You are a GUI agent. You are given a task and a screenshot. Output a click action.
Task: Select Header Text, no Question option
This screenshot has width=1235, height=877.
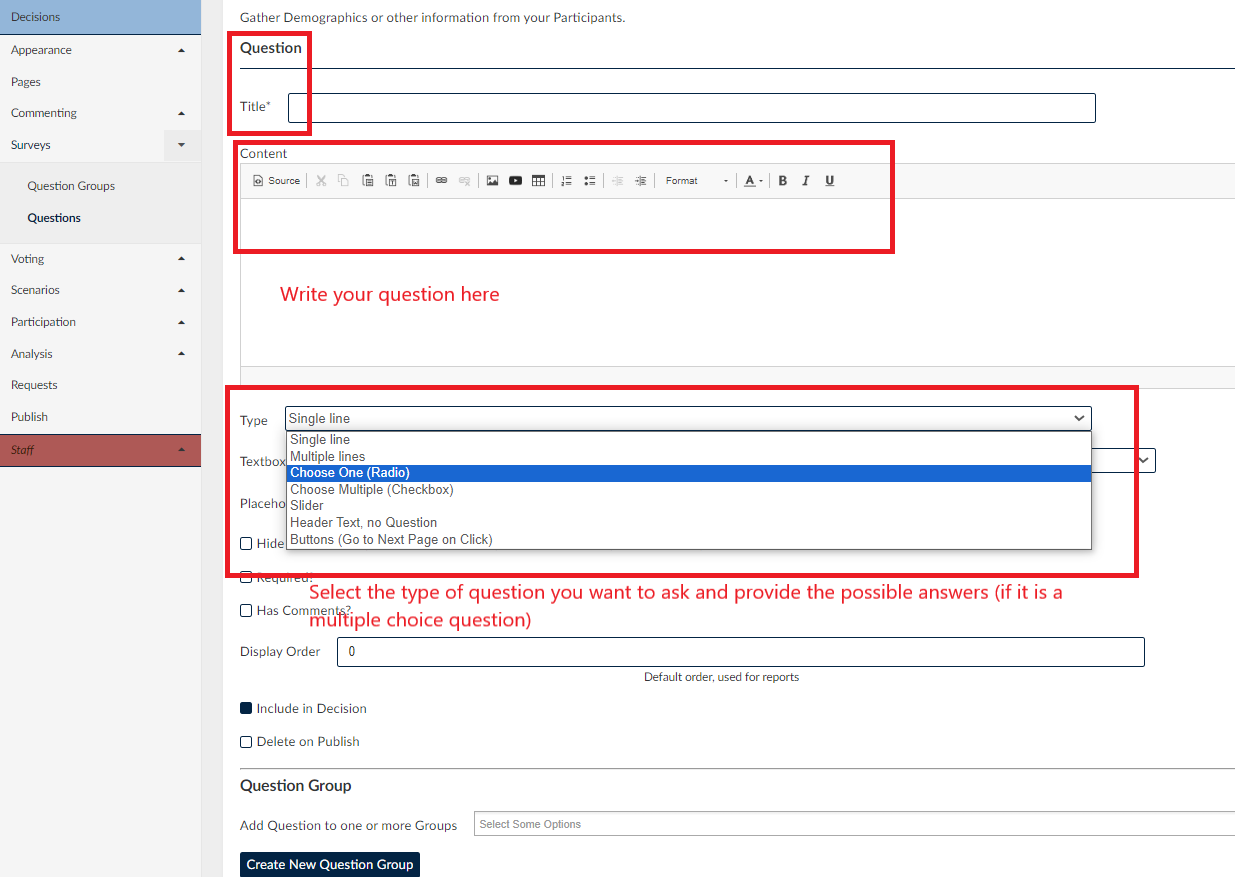pos(688,523)
